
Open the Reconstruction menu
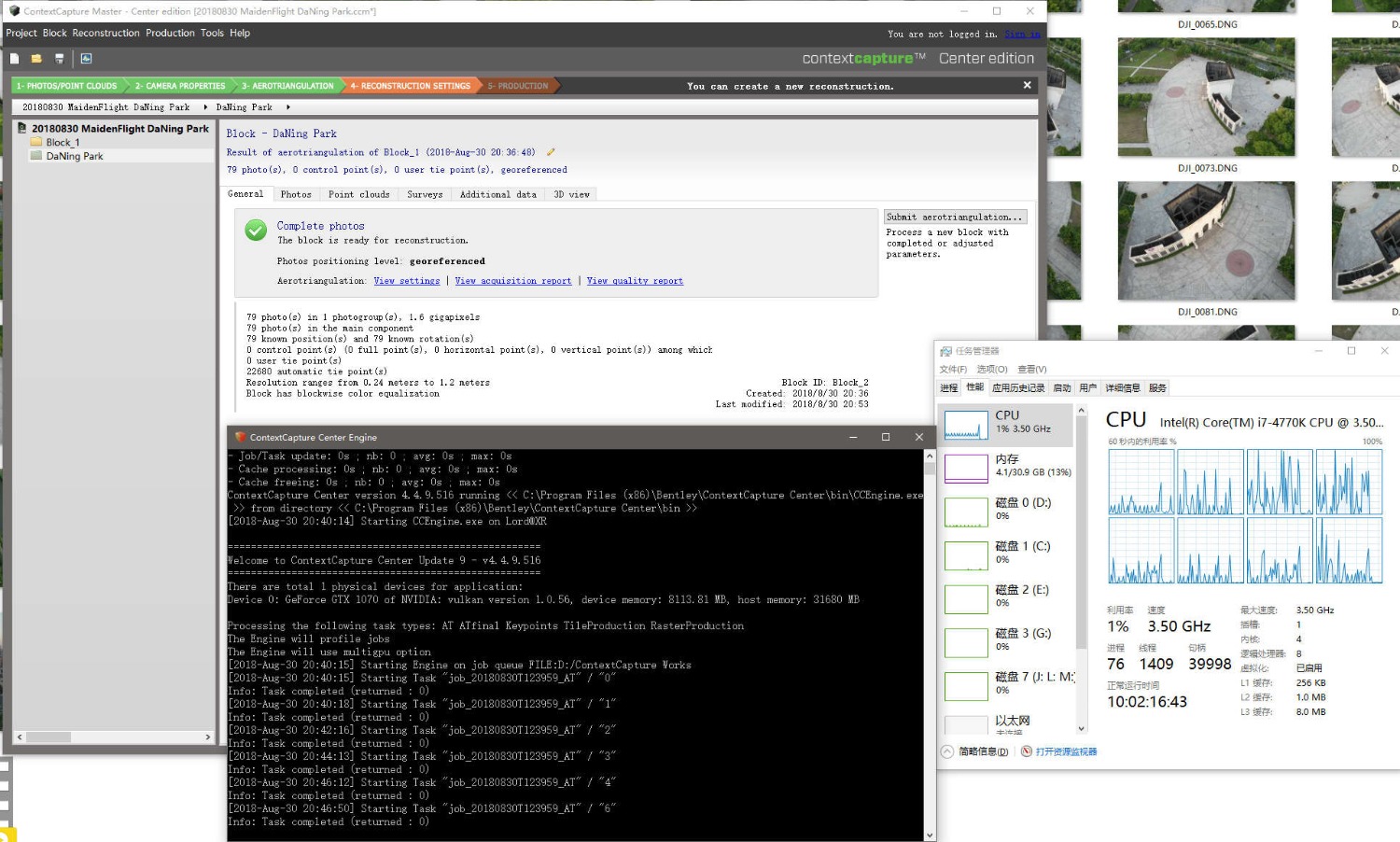coord(105,33)
